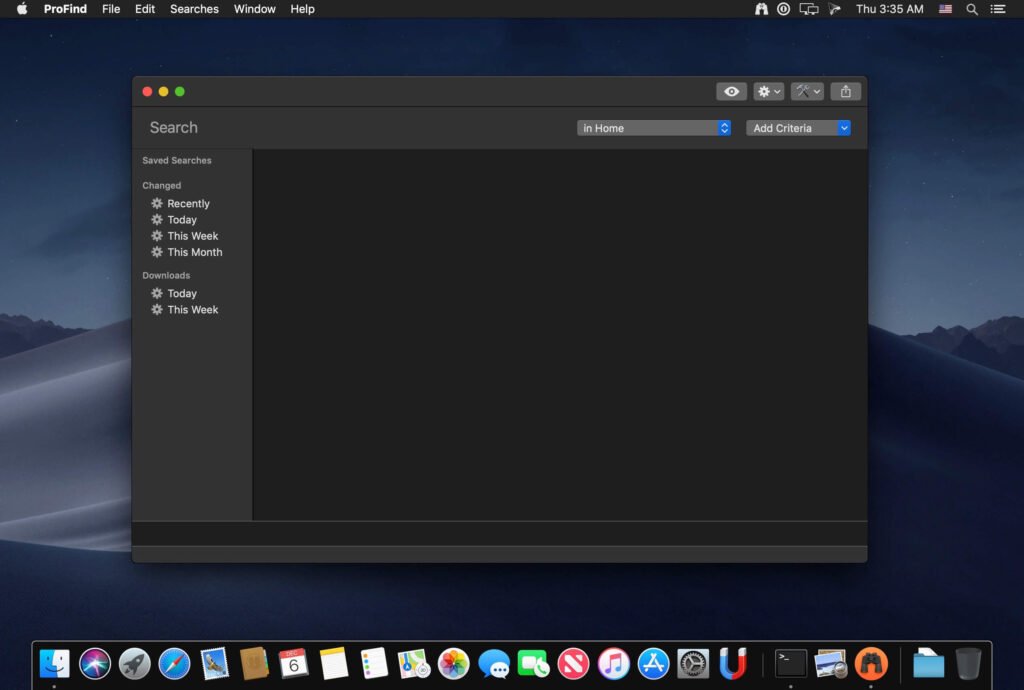Screen dimensions: 1024x690
Task: Select the Recently saved search
Action: tap(189, 203)
